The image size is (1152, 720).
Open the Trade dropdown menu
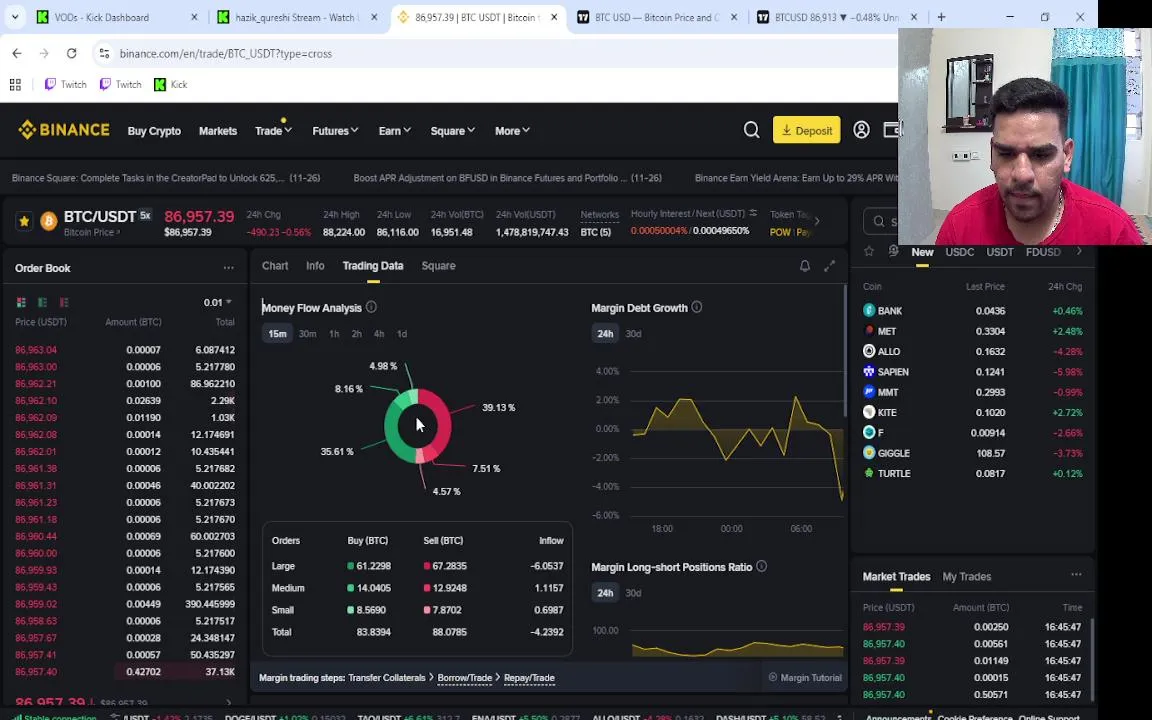273,131
